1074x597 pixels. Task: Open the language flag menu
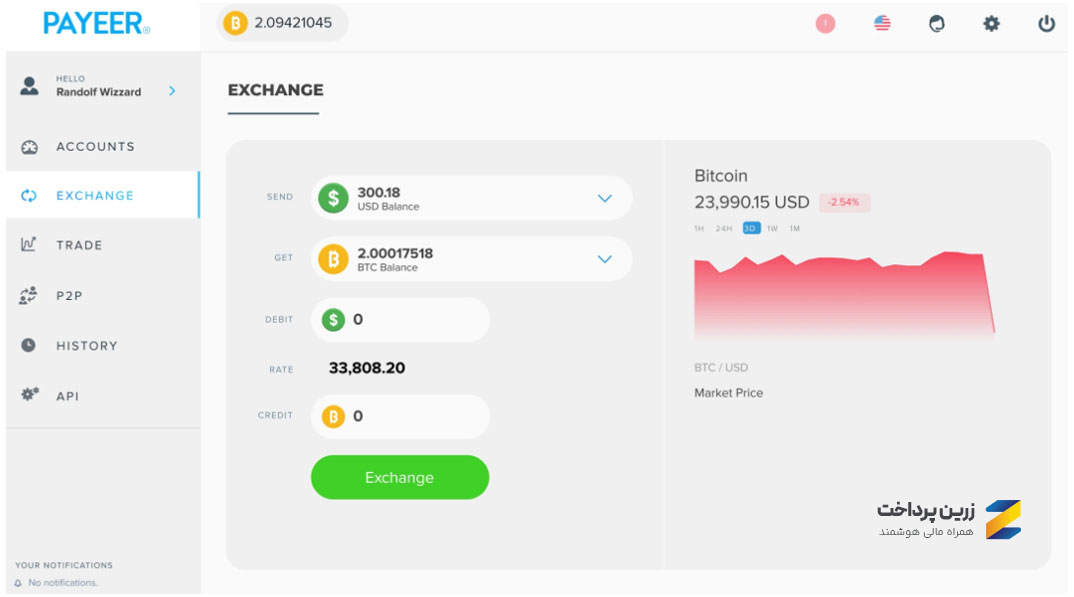coord(881,23)
